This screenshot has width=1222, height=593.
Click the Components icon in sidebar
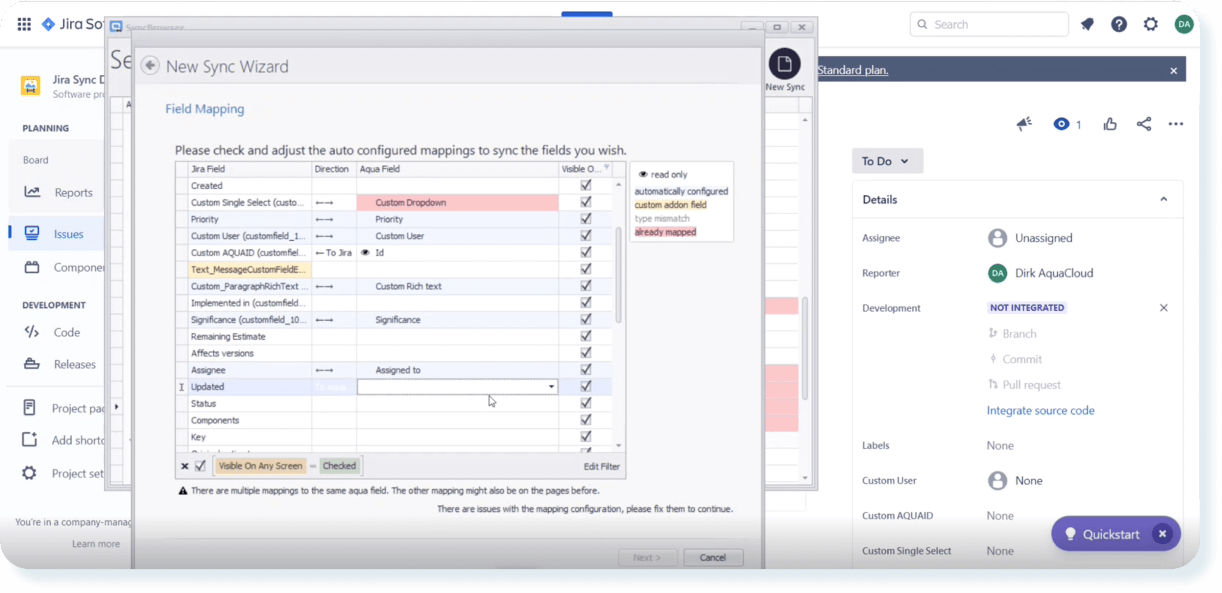pos(32,267)
